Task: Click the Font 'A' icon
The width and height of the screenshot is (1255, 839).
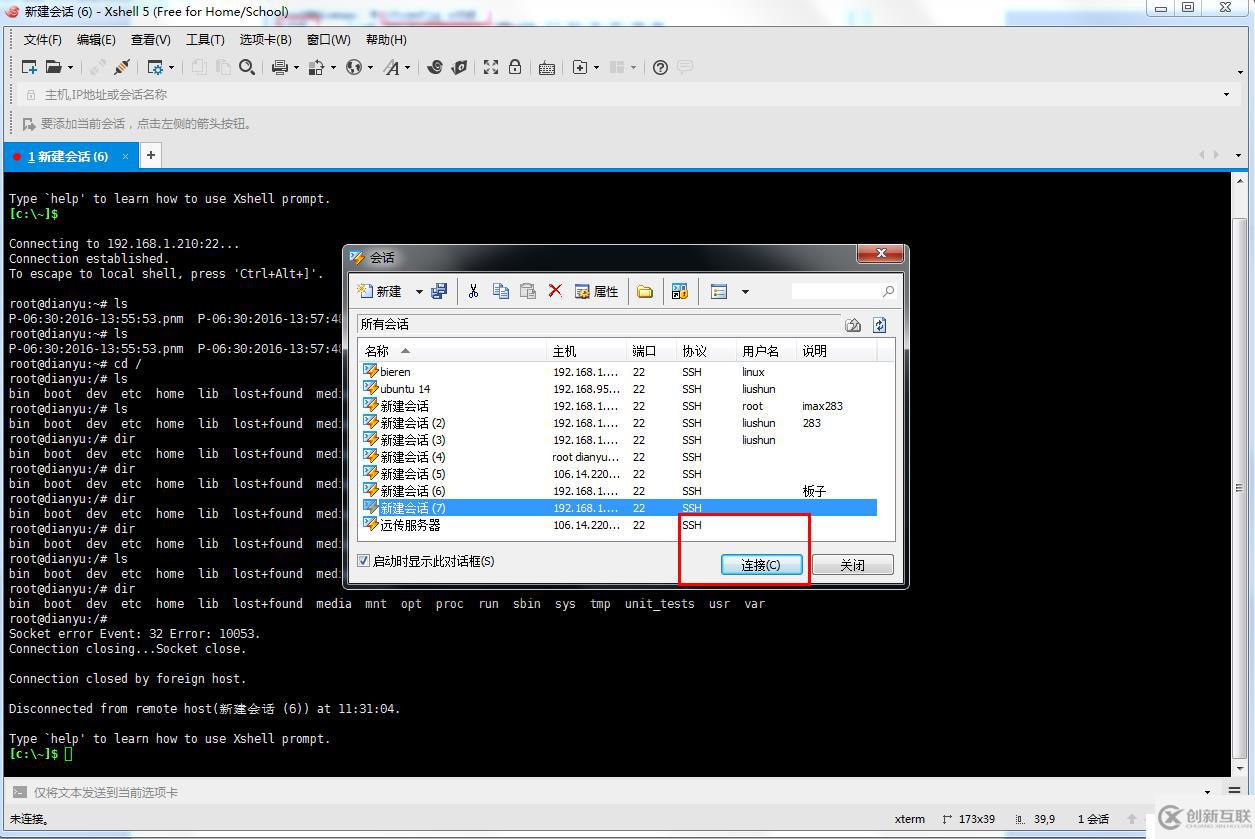Action: point(391,67)
